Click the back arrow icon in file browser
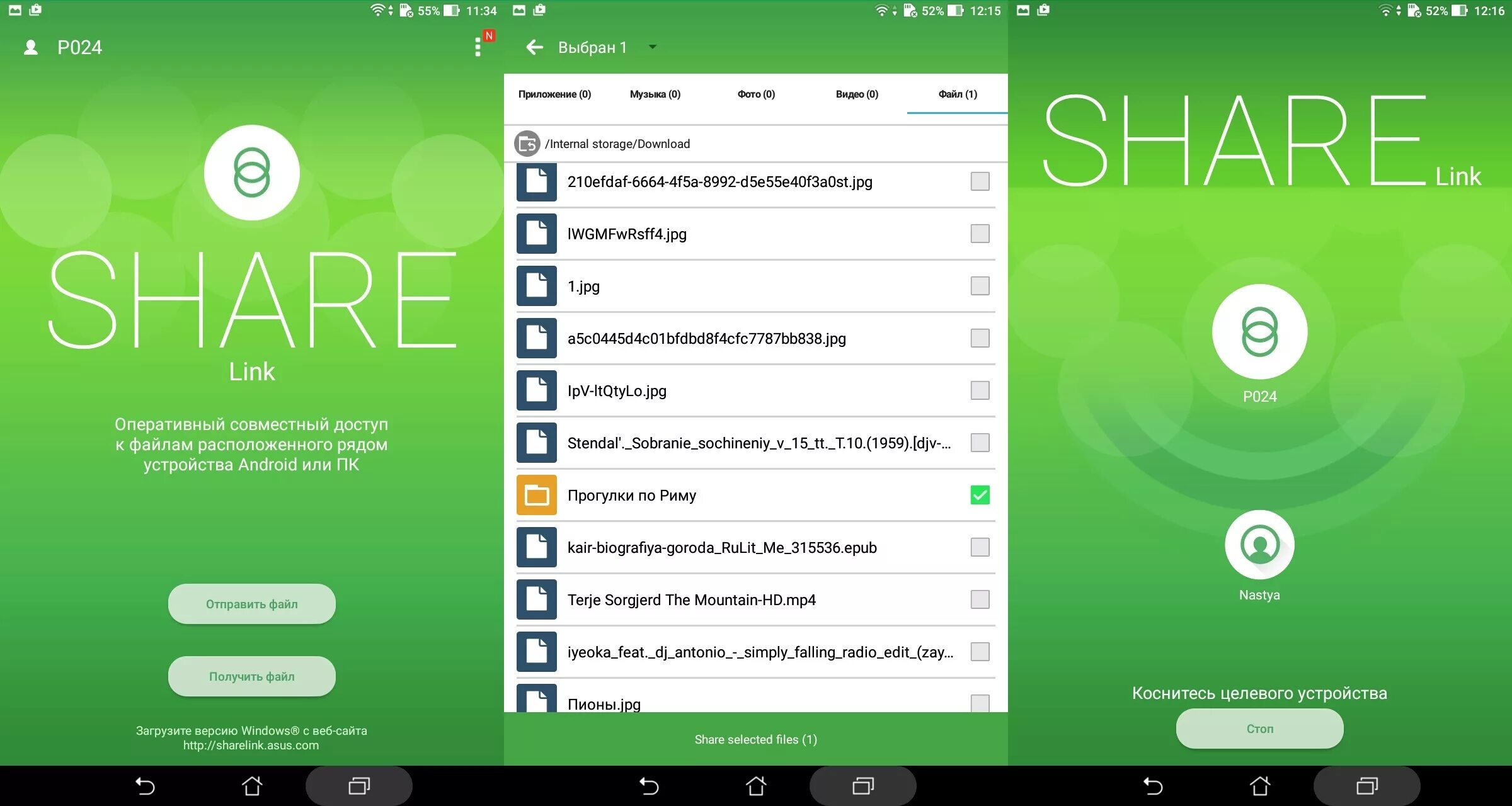1512x806 pixels. point(530,47)
